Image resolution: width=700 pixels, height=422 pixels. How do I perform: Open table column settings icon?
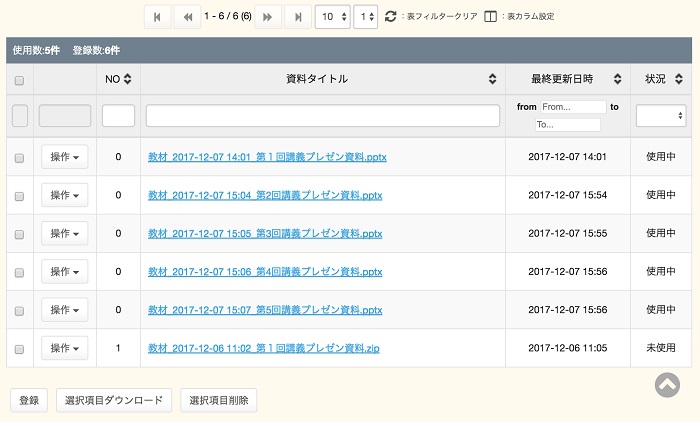point(490,17)
